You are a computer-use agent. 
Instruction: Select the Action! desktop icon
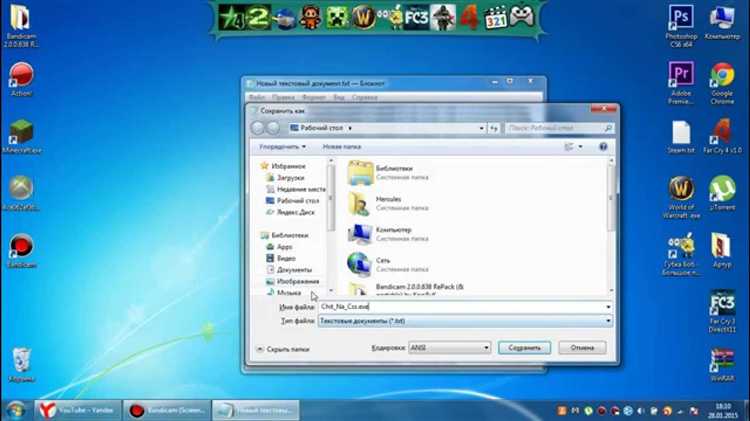coord(21,79)
